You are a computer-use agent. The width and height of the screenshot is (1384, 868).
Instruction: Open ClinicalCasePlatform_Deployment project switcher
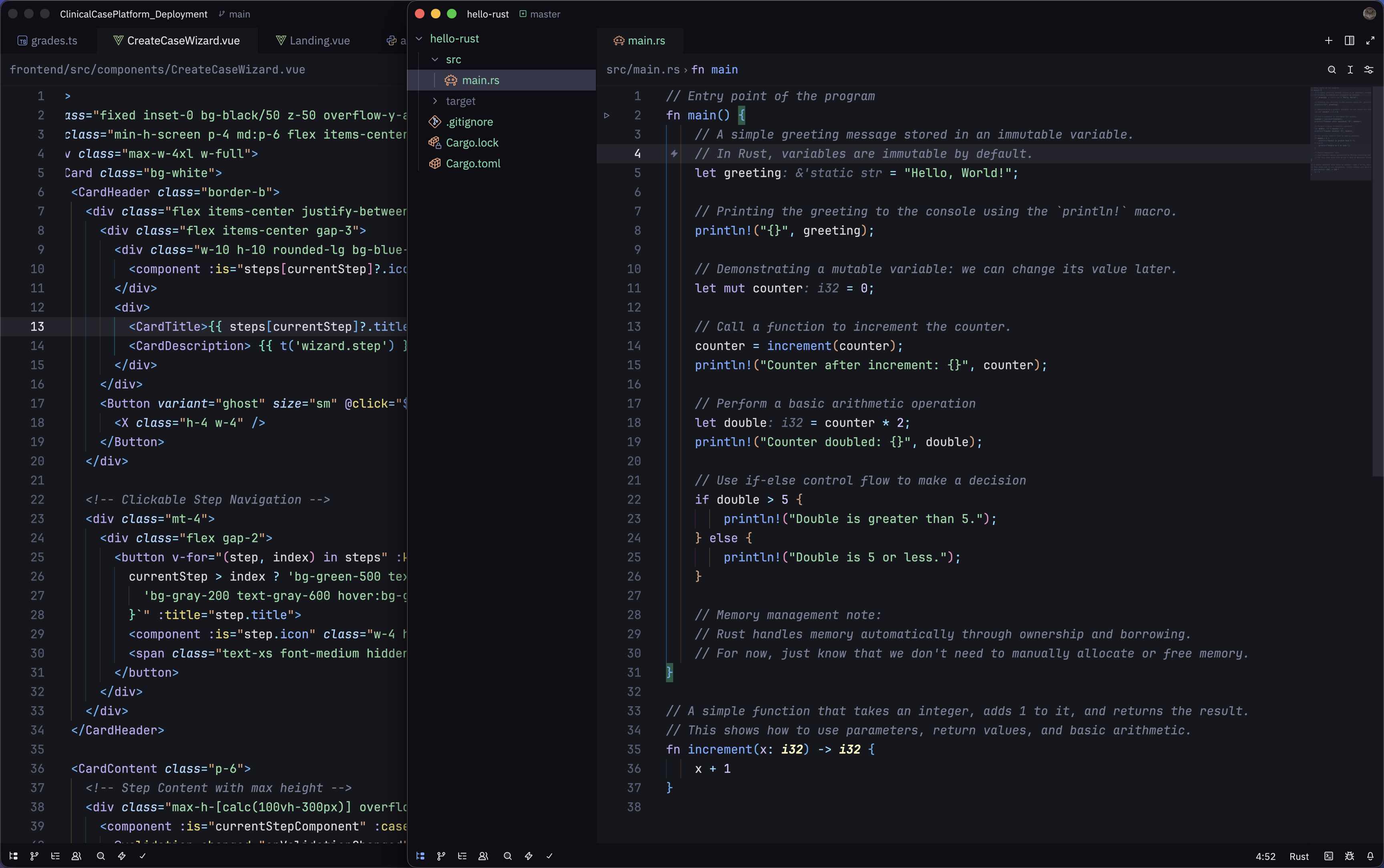pyautogui.click(x=134, y=14)
